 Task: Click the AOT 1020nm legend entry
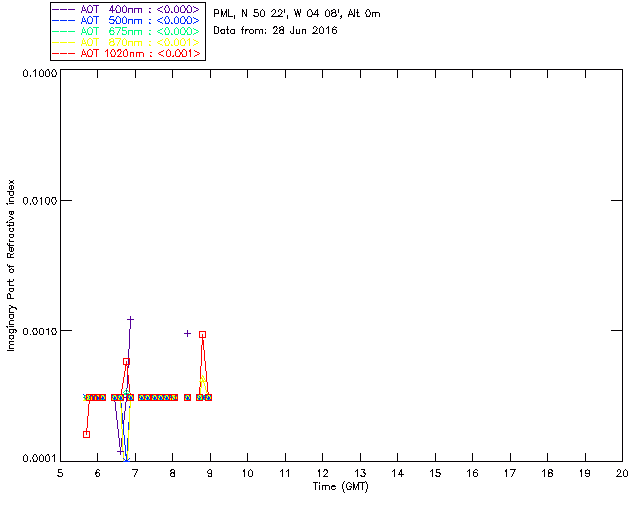coord(126,53)
